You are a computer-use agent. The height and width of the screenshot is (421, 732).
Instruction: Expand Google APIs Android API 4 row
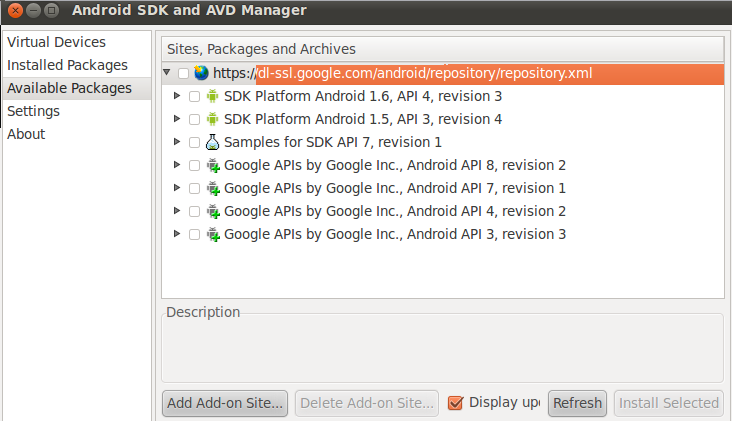[176, 210]
